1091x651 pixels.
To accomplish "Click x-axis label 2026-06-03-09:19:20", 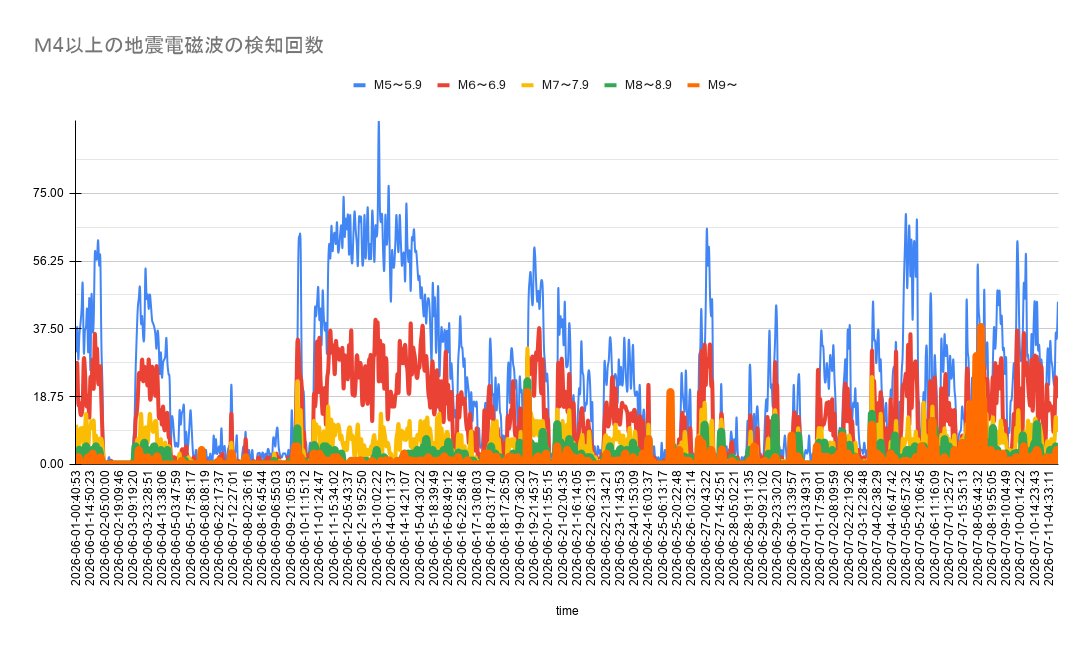I will (x=133, y=528).
